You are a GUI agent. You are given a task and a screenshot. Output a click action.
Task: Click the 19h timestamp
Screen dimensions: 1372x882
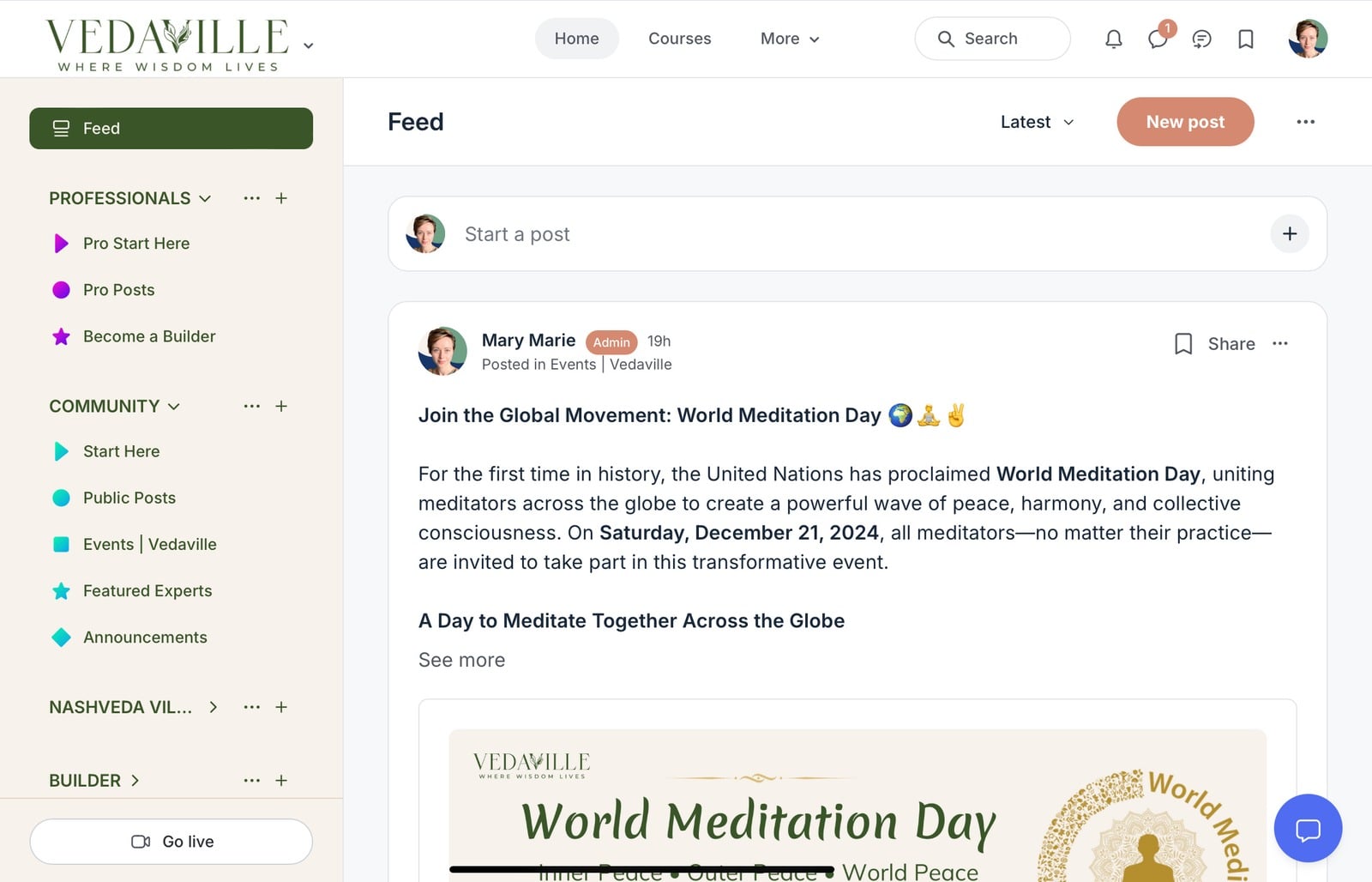pyautogui.click(x=659, y=341)
